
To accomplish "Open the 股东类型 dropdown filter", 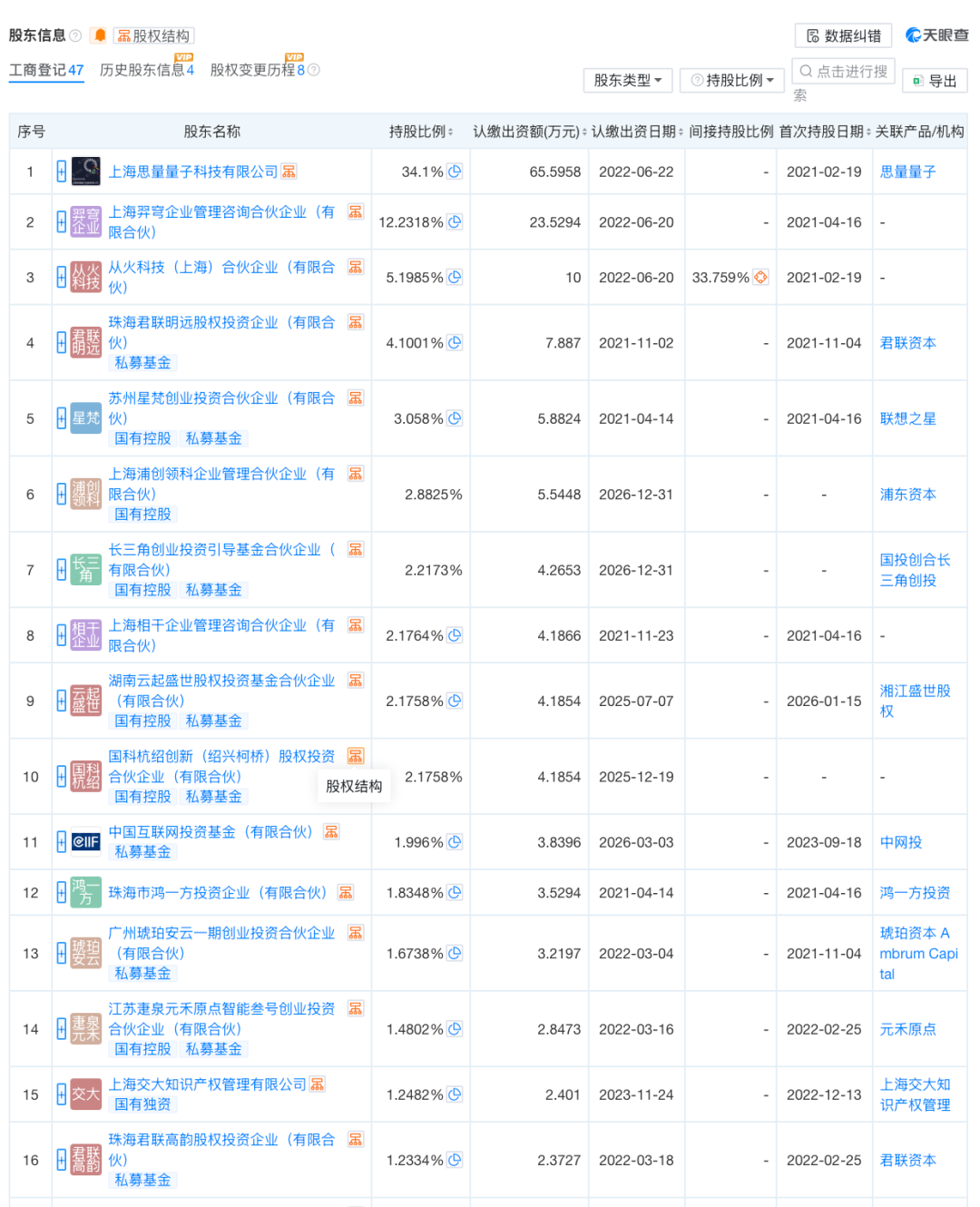I will [628, 80].
